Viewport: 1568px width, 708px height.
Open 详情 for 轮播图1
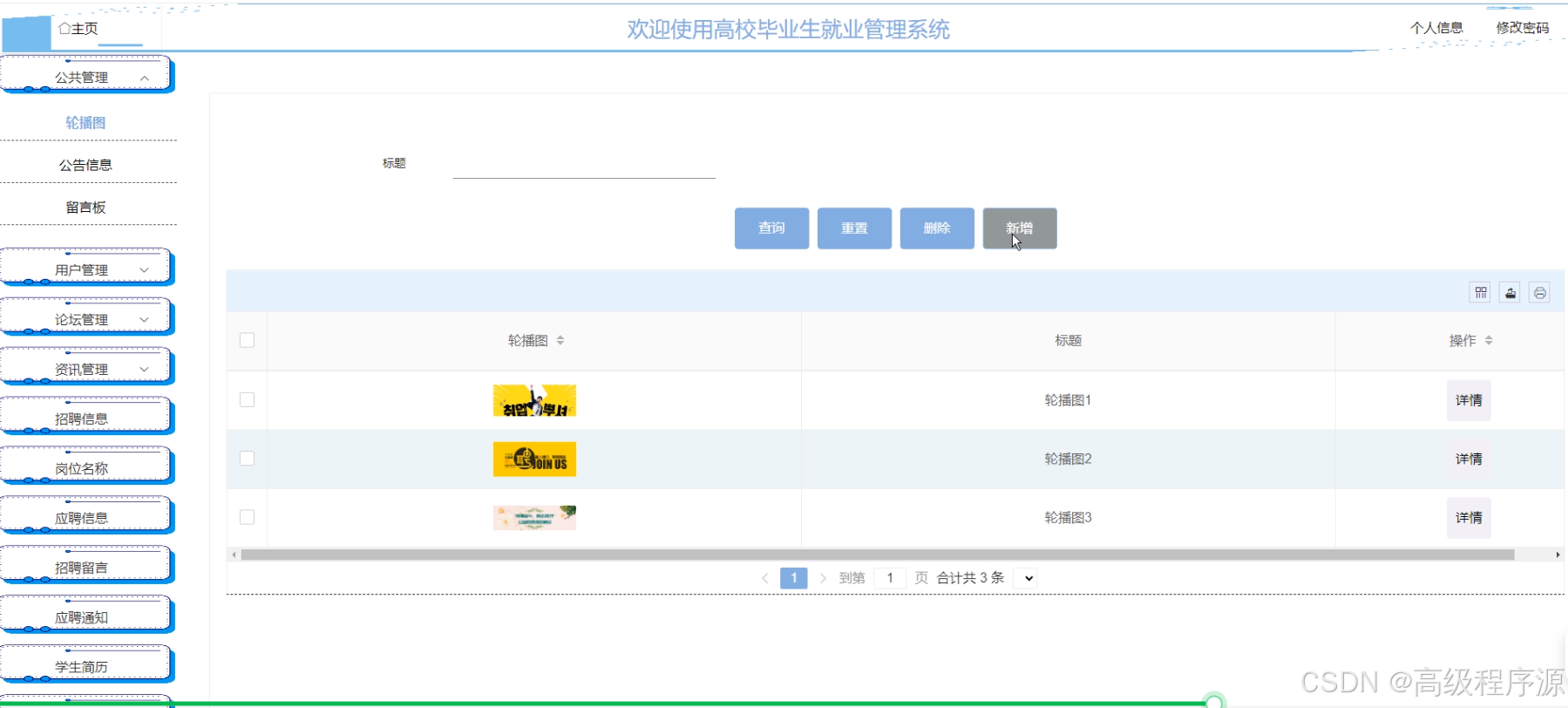click(x=1469, y=400)
